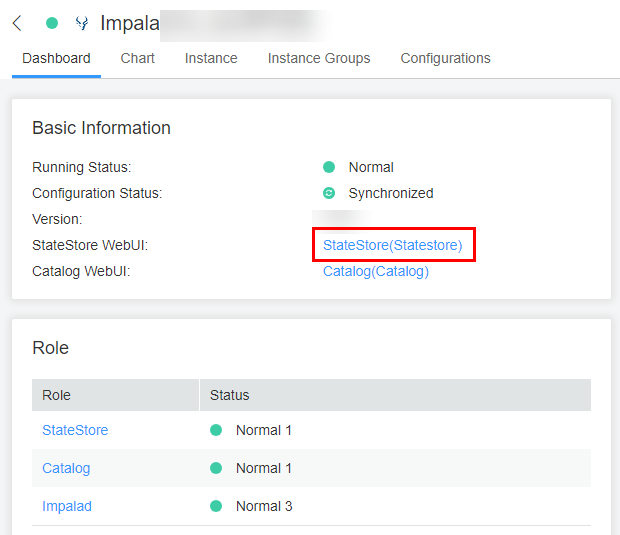Click 'Normal 3' in the Impalad row
Viewport: 620px width, 535px height.
264,506
